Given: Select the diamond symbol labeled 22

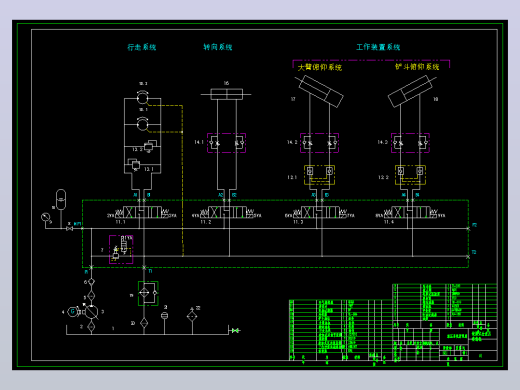Looking at the screenshot, I should [192, 315].
